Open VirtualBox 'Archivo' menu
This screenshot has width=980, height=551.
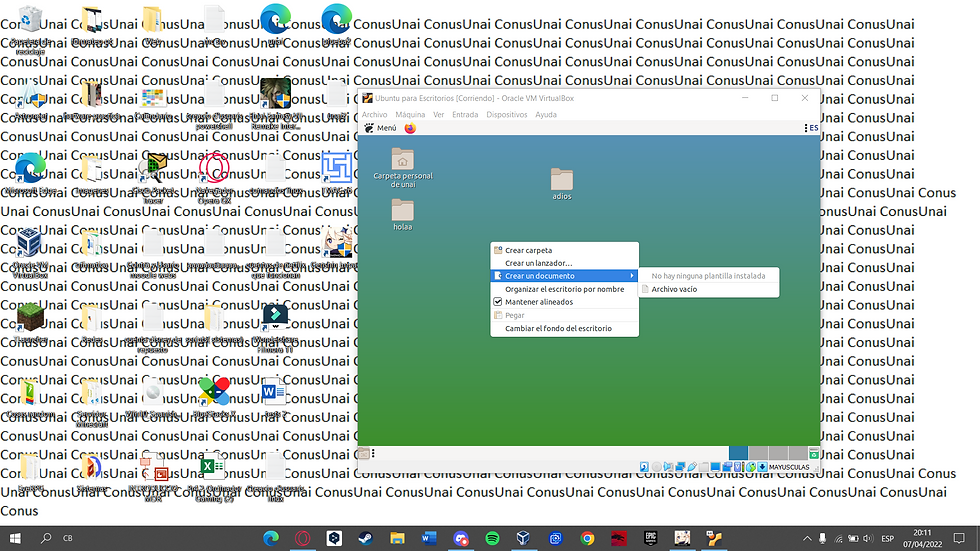pos(374,114)
